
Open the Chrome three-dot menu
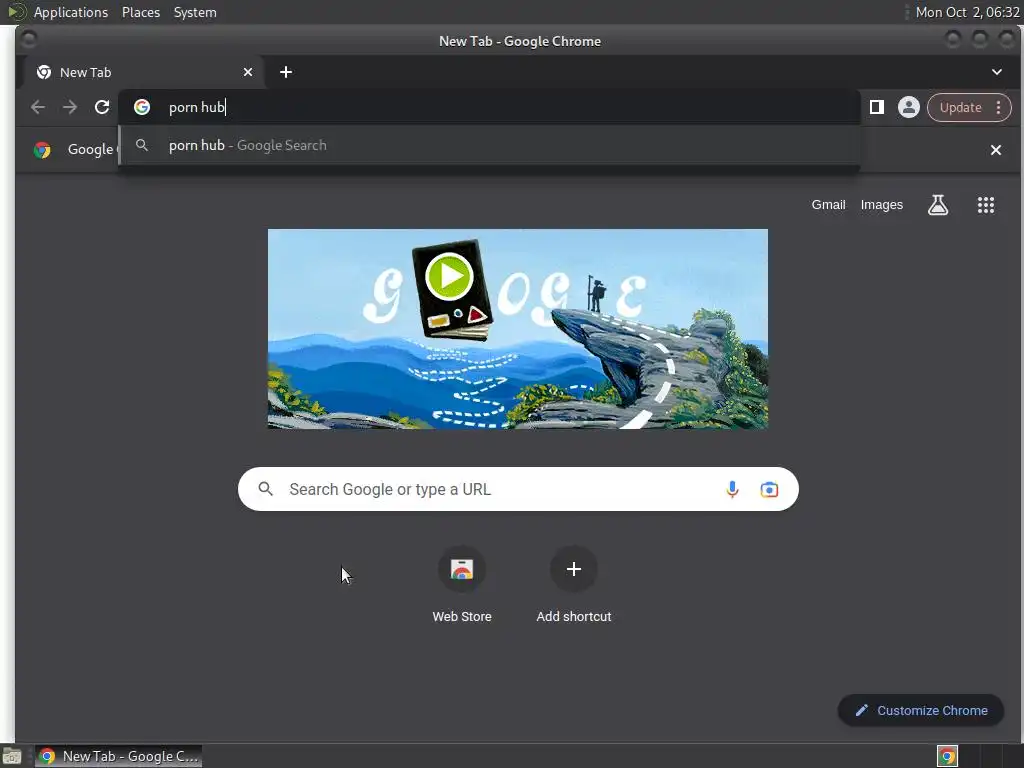coord(998,107)
